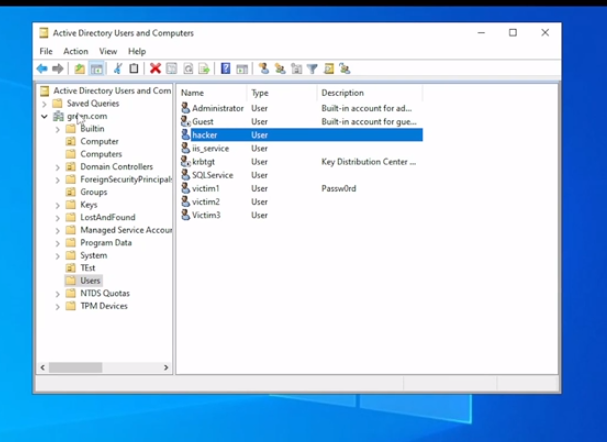Screen dimensions: 607x442
Task: Expand the TPM Devices node
Action: [x=58, y=307]
